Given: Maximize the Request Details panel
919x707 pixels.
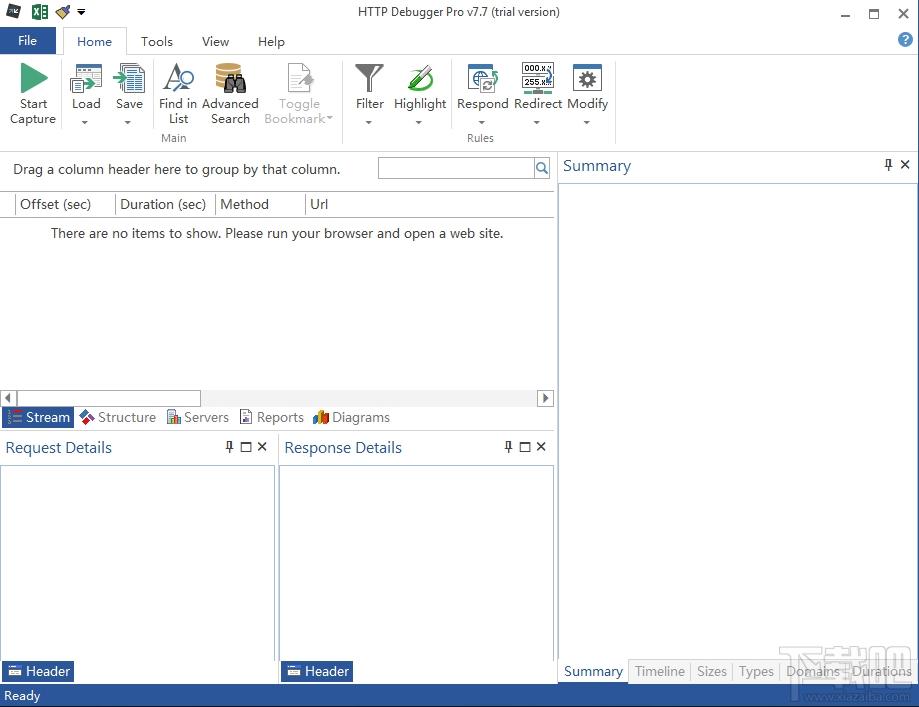Looking at the screenshot, I should point(246,447).
